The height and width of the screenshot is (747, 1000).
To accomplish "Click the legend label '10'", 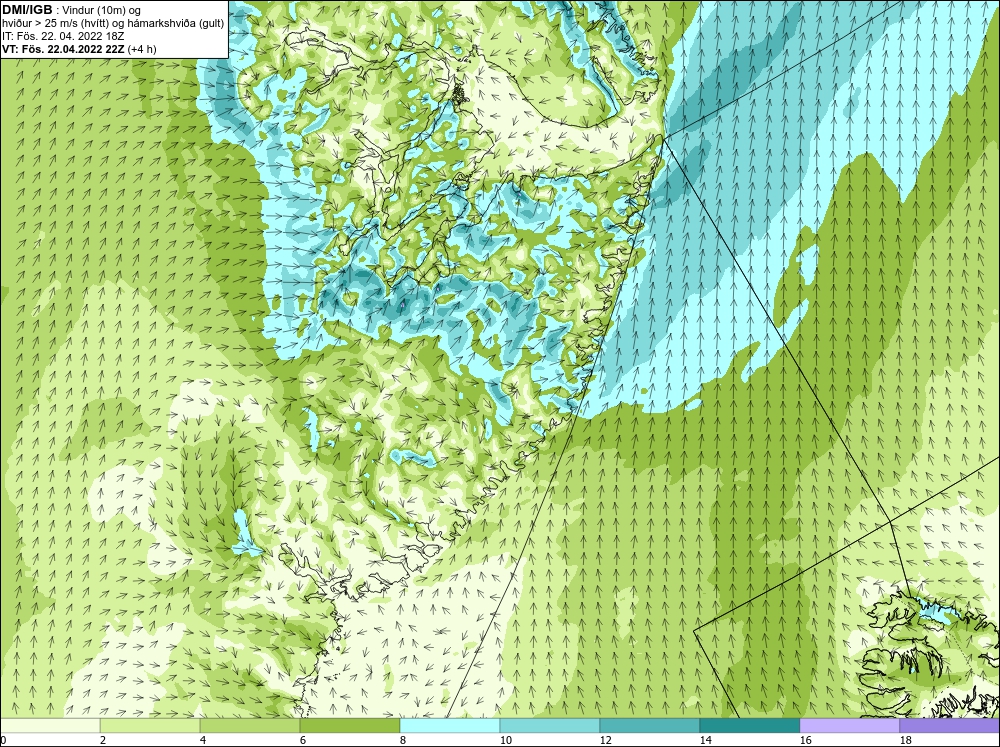I will tap(505, 741).
